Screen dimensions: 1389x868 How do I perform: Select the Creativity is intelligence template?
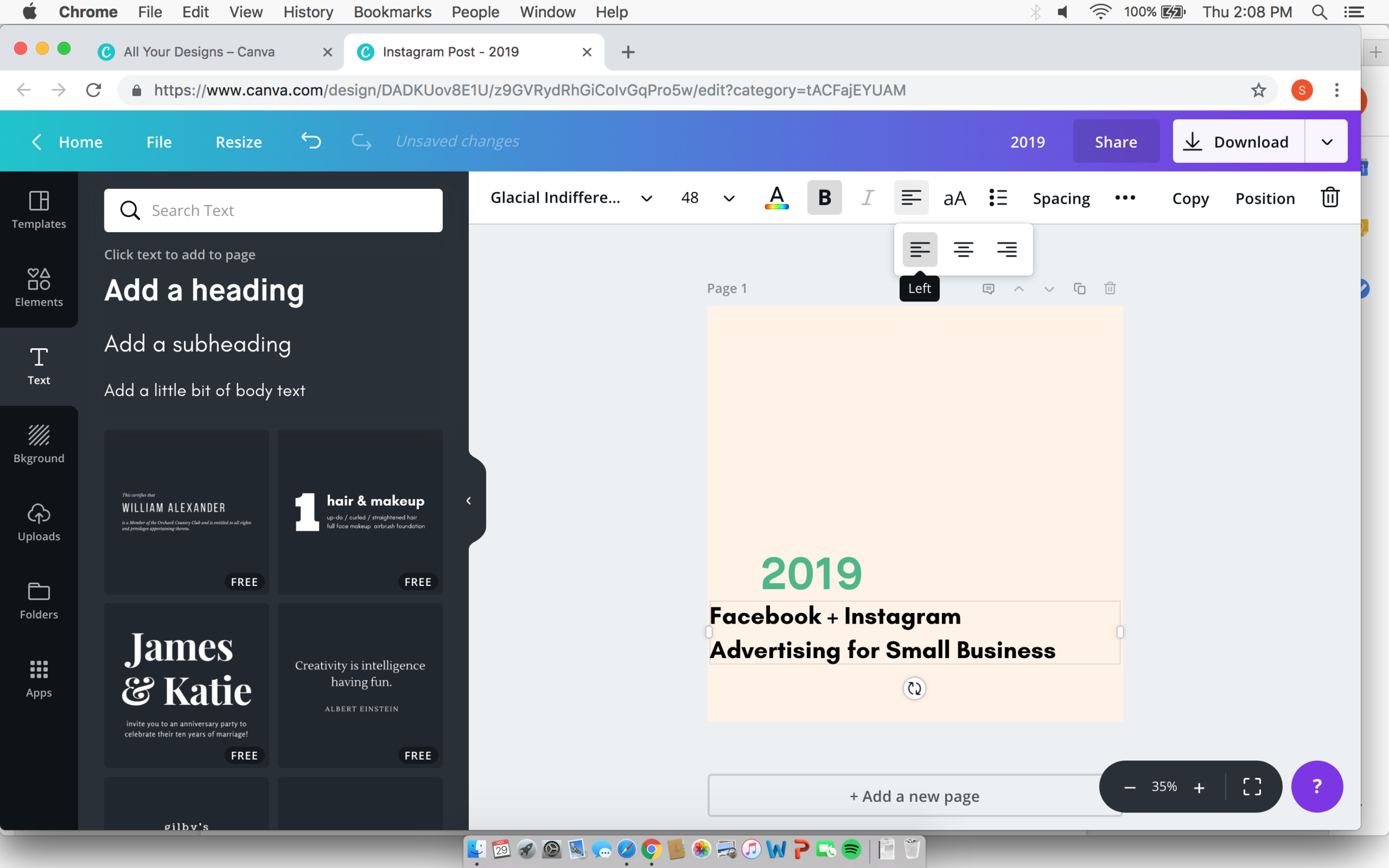360,685
